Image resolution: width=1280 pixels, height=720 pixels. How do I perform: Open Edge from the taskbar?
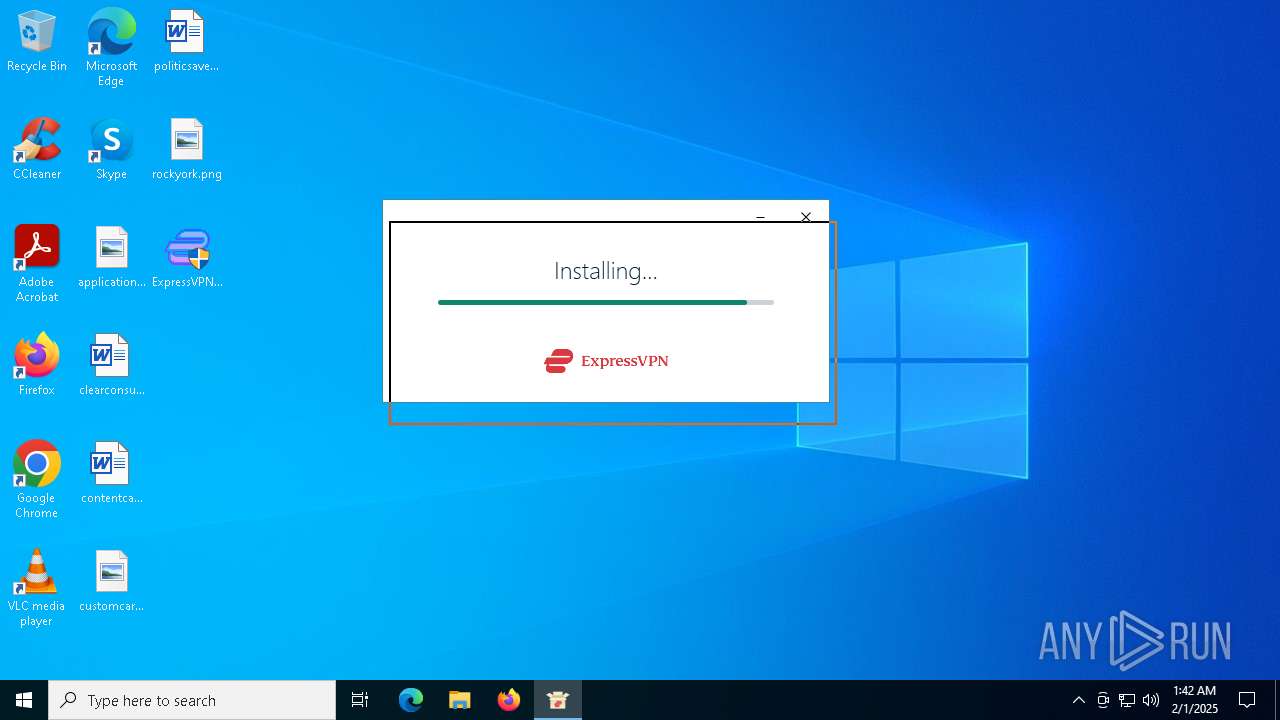coord(411,700)
